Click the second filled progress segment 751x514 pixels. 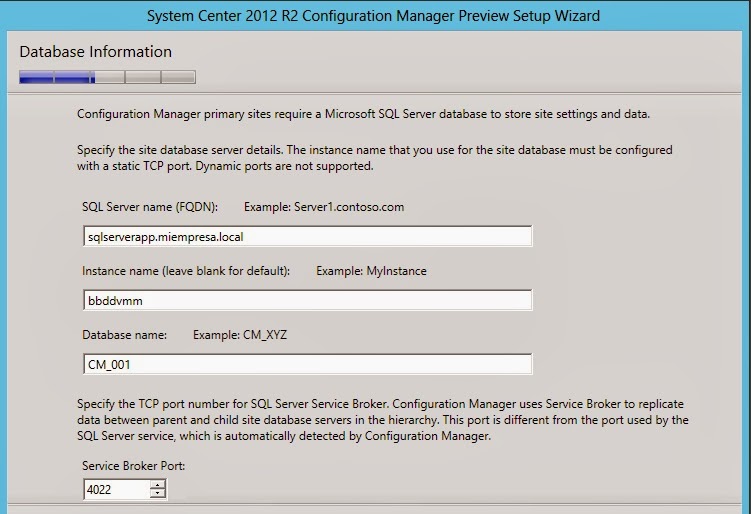(x=73, y=76)
